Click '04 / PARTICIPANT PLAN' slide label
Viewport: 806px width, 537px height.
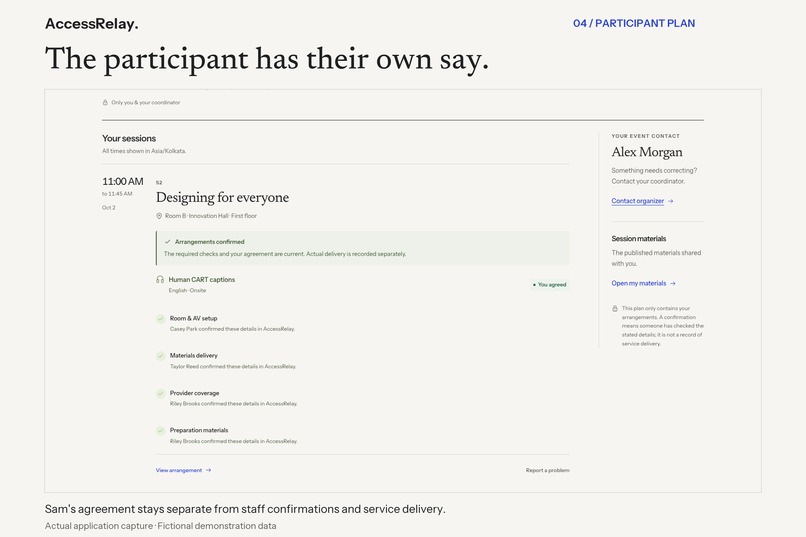point(634,23)
